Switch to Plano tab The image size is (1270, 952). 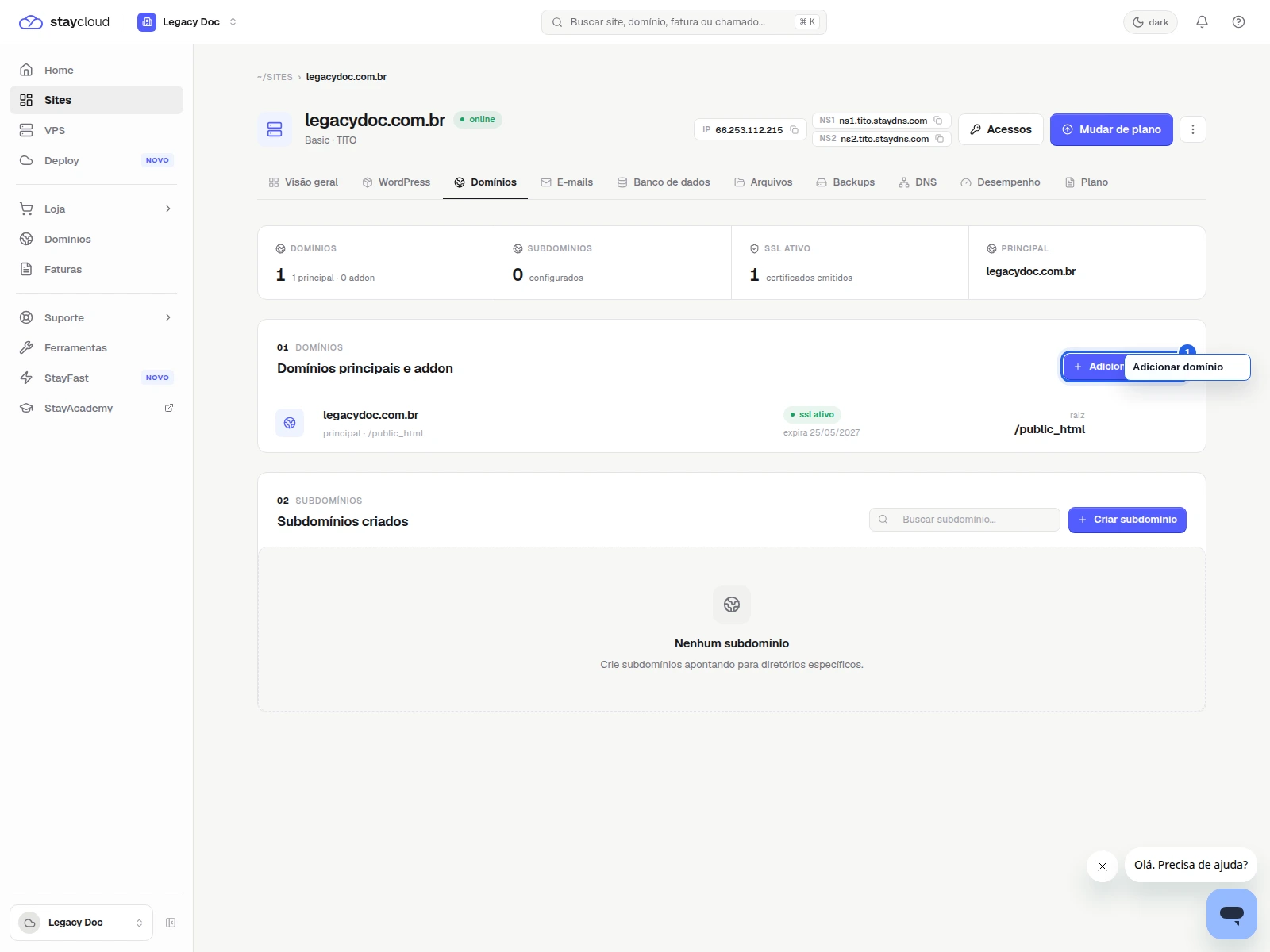click(x=1086, y=182)
